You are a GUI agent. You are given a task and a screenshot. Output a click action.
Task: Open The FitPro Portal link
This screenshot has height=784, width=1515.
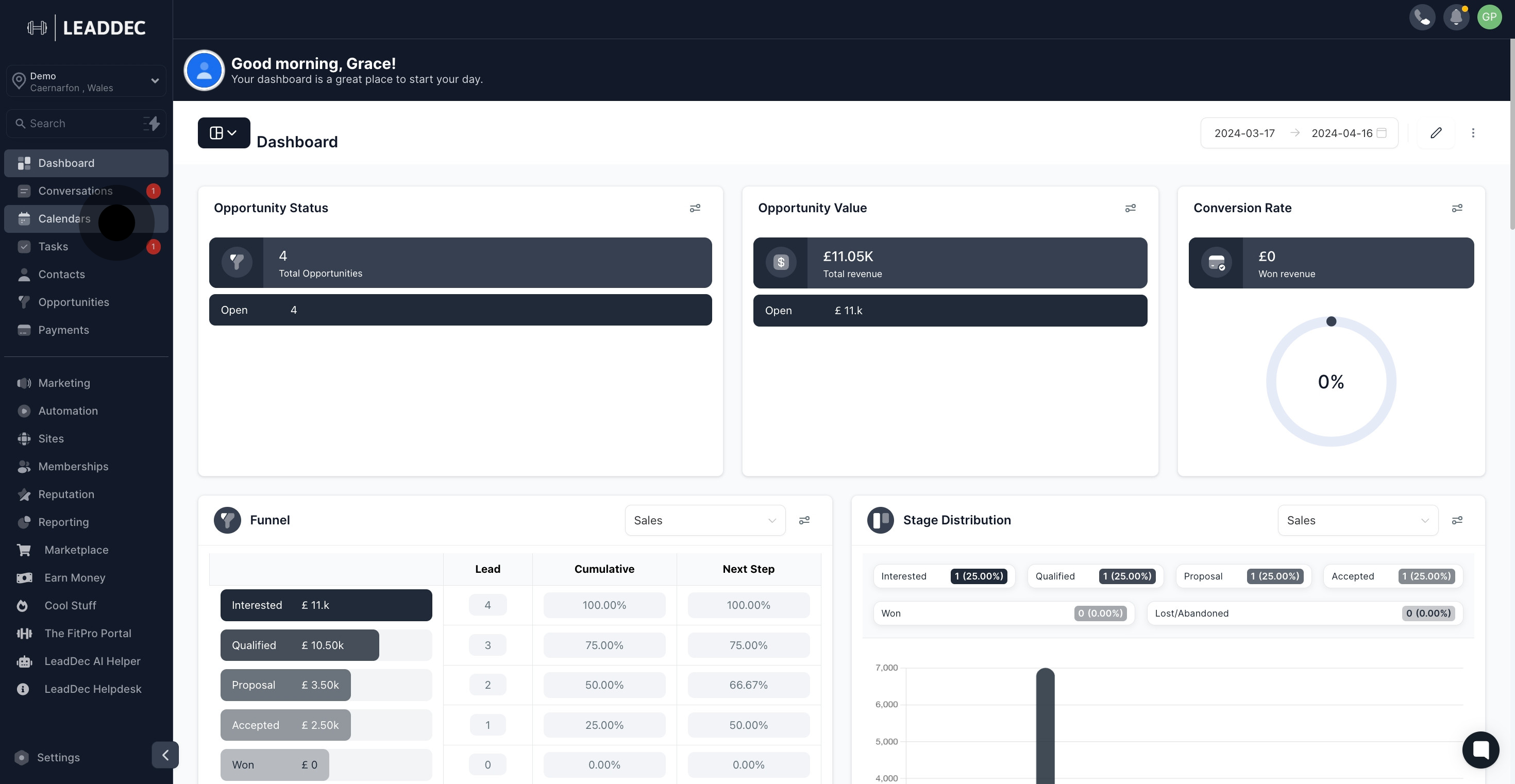point(86,633)
